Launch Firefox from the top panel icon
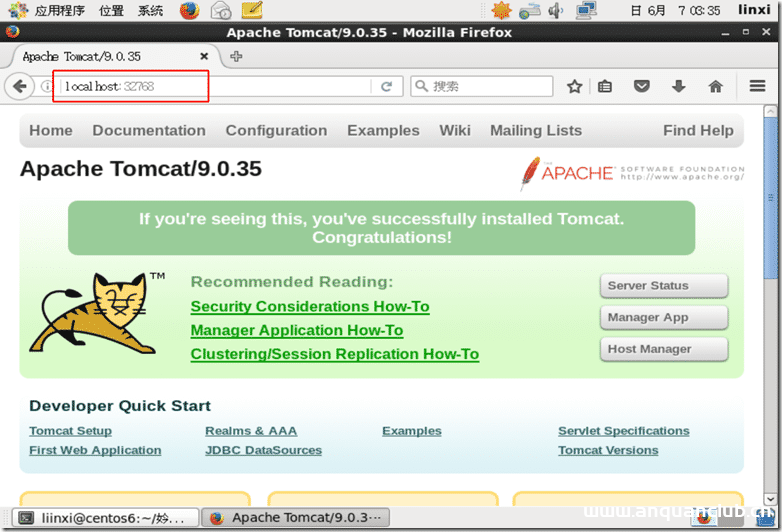Viewport: 782px width, 532px height. pos(190,10)
